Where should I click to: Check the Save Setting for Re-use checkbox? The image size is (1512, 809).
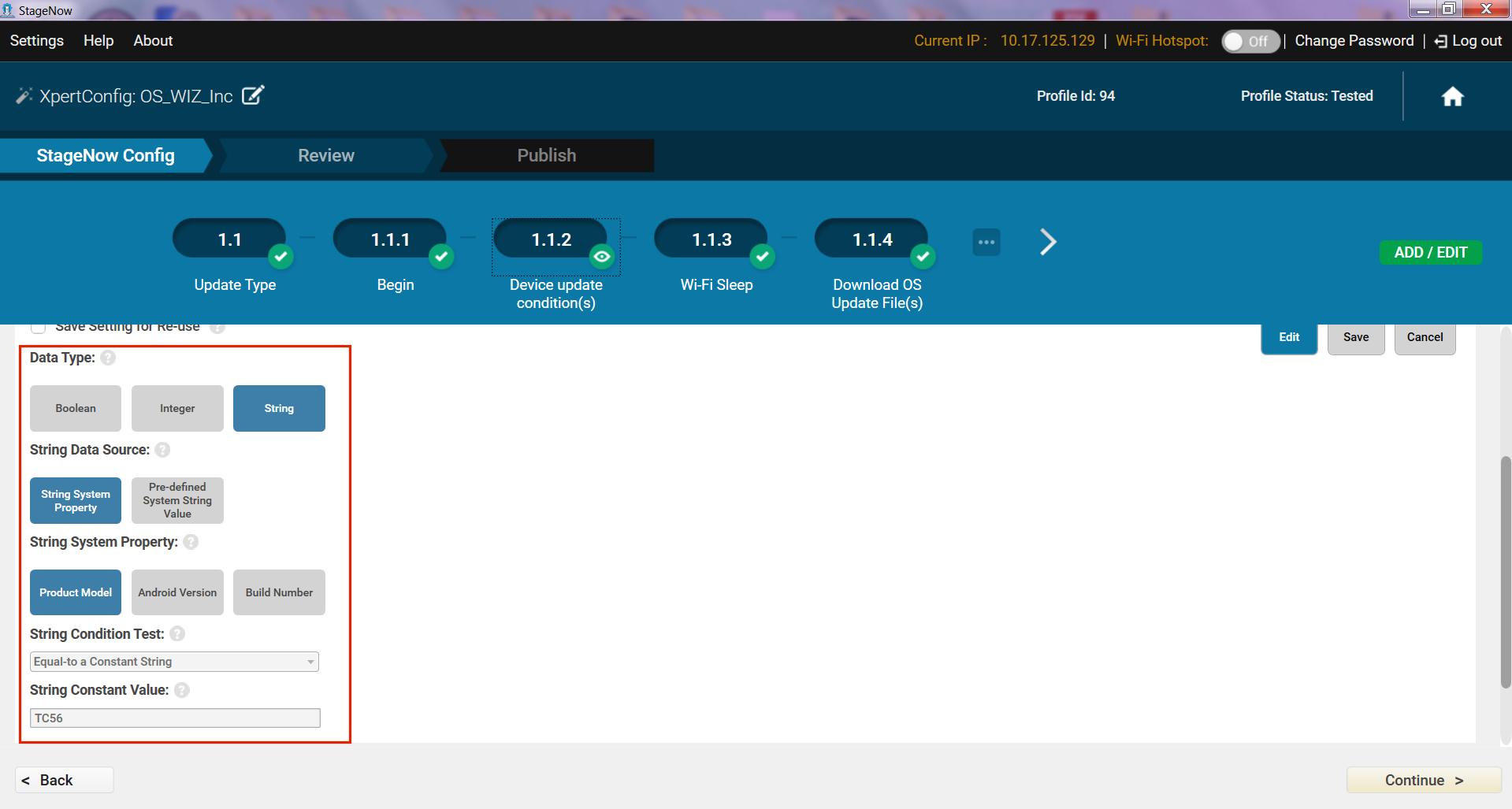[38, 328]
